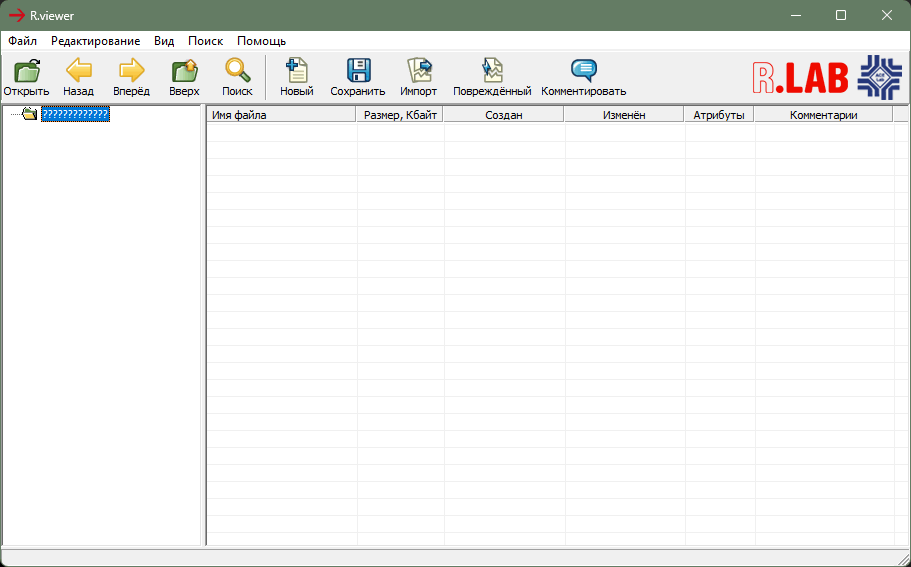
Task: Sort by Изменён column header
Action: click(624, 115)
